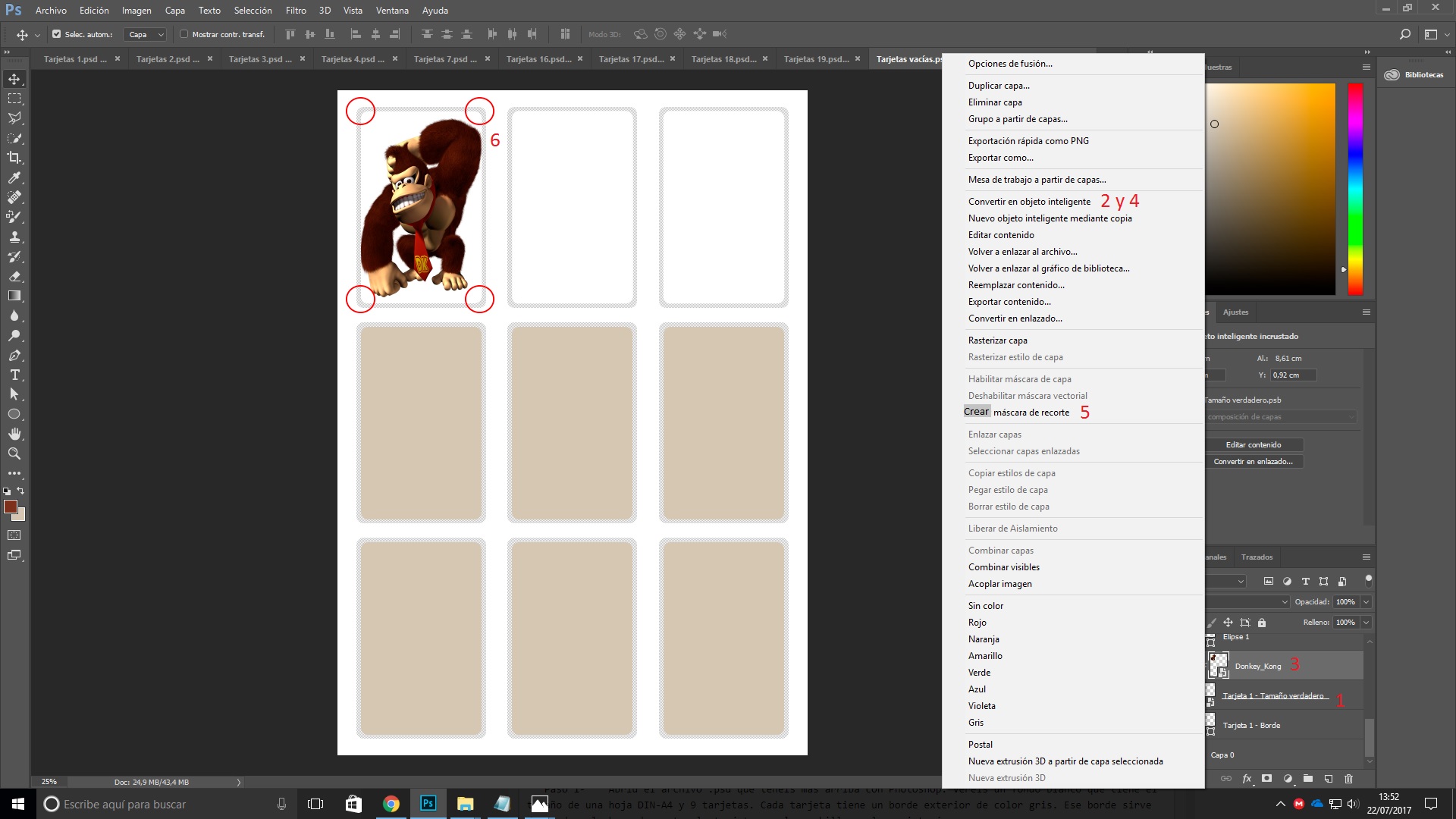Select the Hand tool
Image resolution: width=1456 pixels, height=819 pixels.
click(14, 434)
